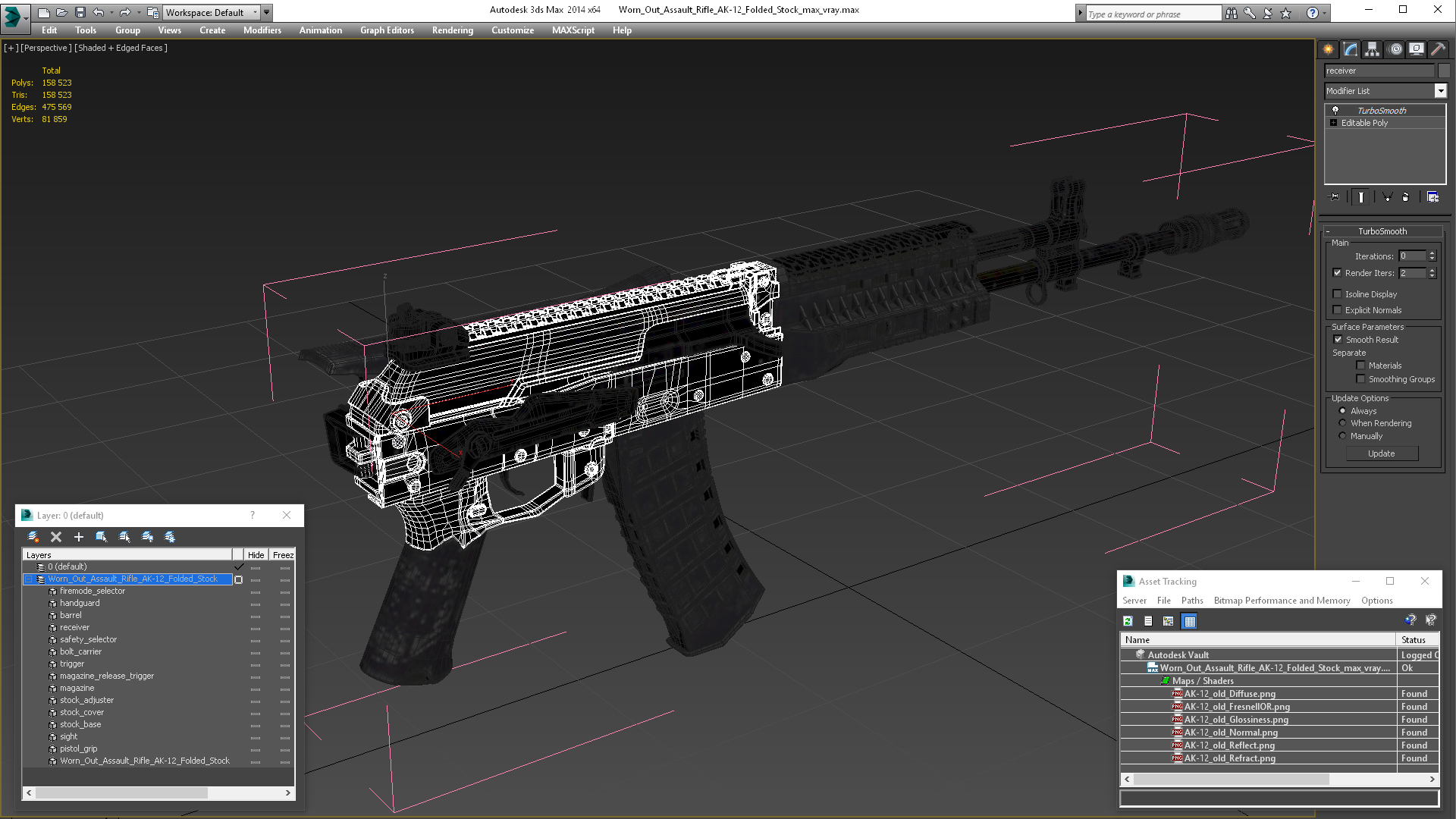This screenshot has width=1456, height=819.
Task: Open the MAXScript menu
Action: tap(573, 30)
